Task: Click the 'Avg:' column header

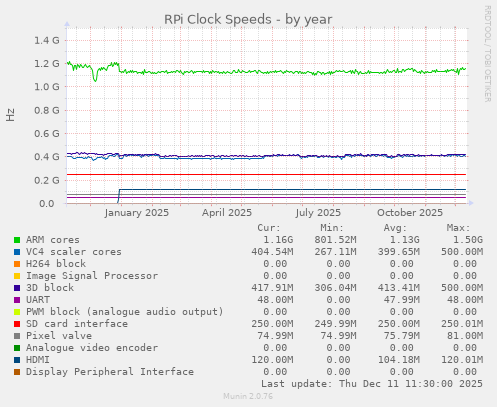Action: click(x=395, y=228)
